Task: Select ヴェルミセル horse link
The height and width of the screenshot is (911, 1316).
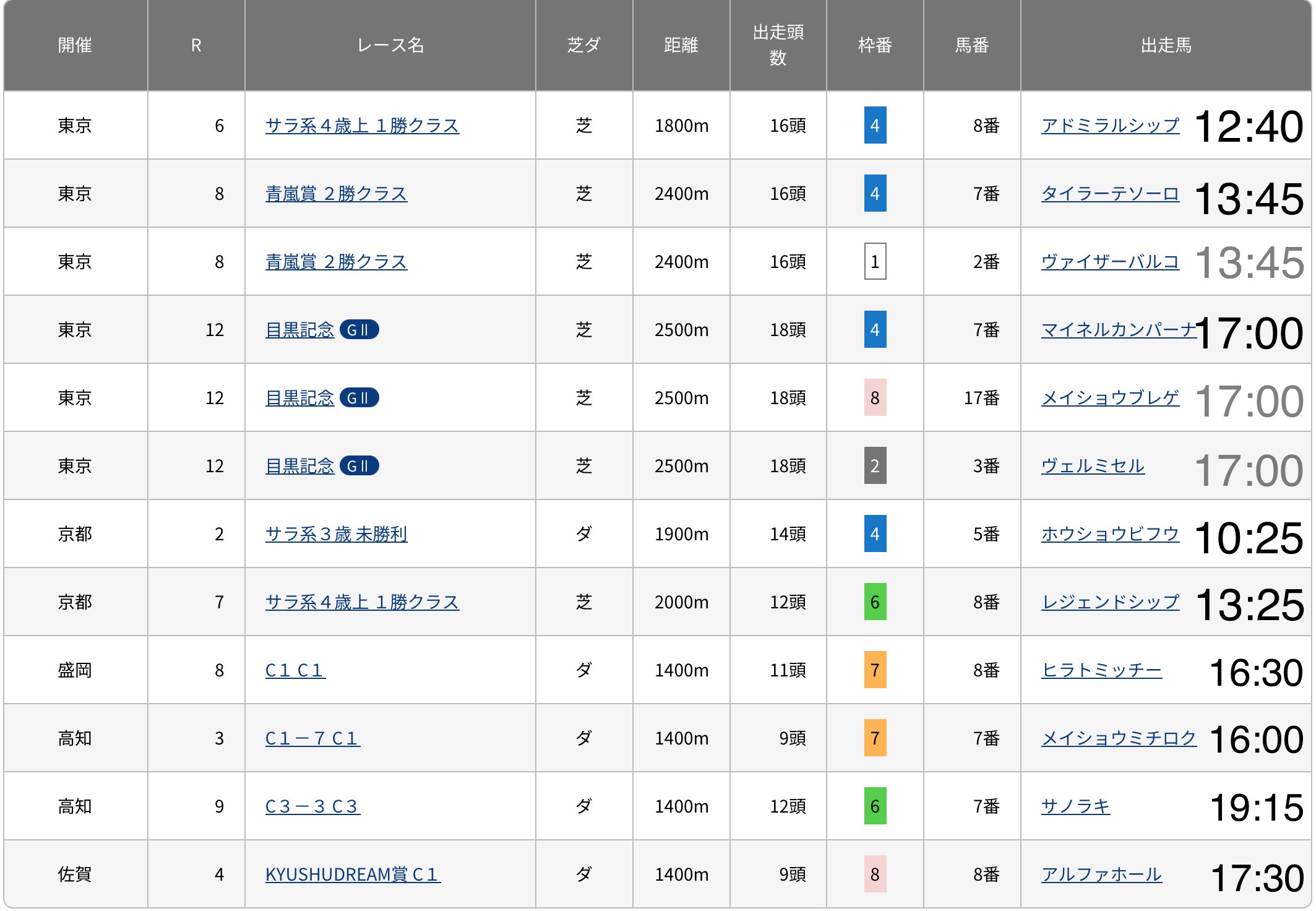Action: (1092, 466)
